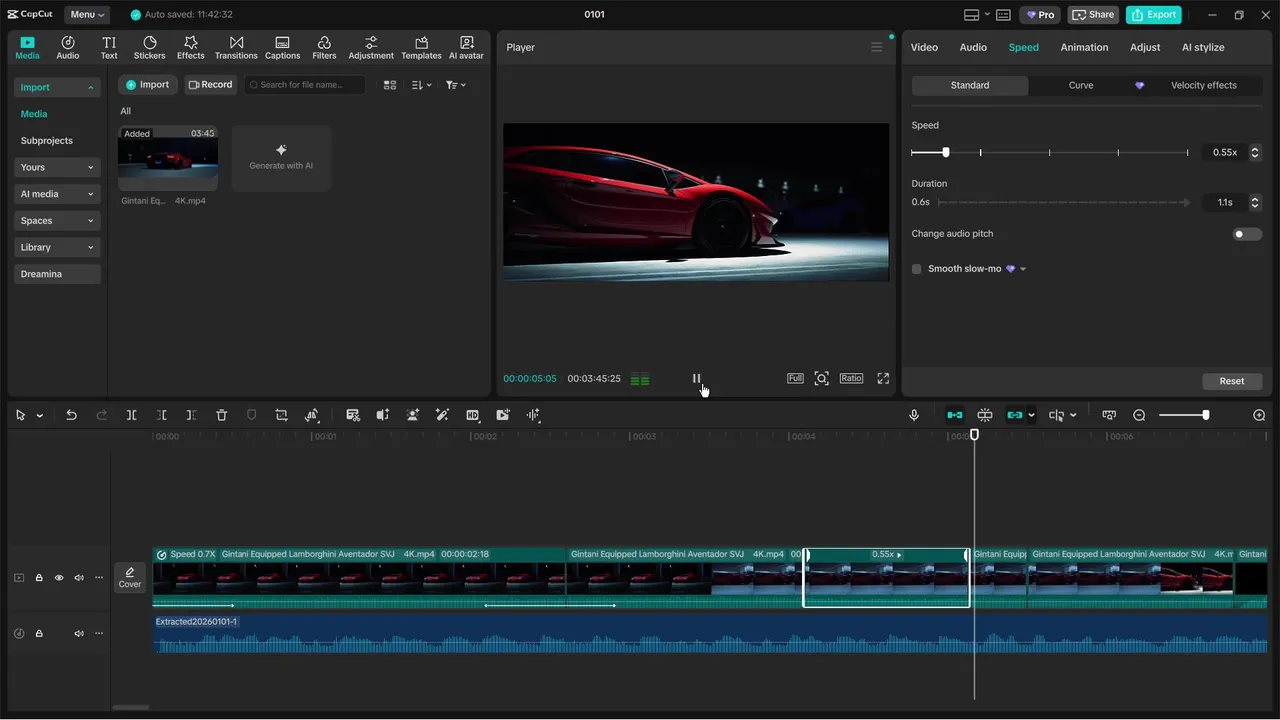Image resolution: width=1280 pixels, height=720 pixels.
Task: Pause the video playback
Action: pyautogui.click(x=697, y=378)
